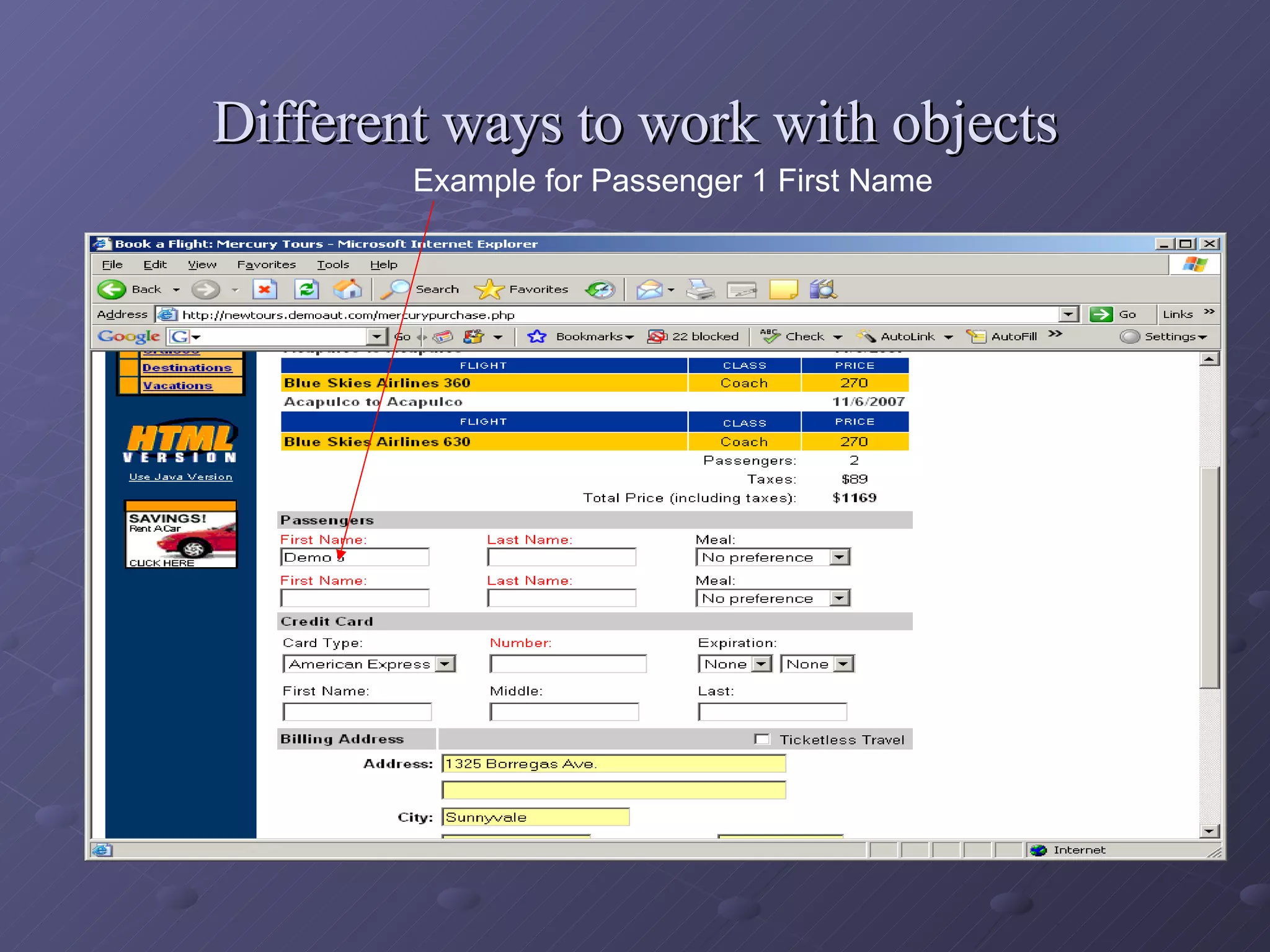The height and width of the screenshot is (952, 1270).
Task: Open the Help menu
Action: [384, 265]
